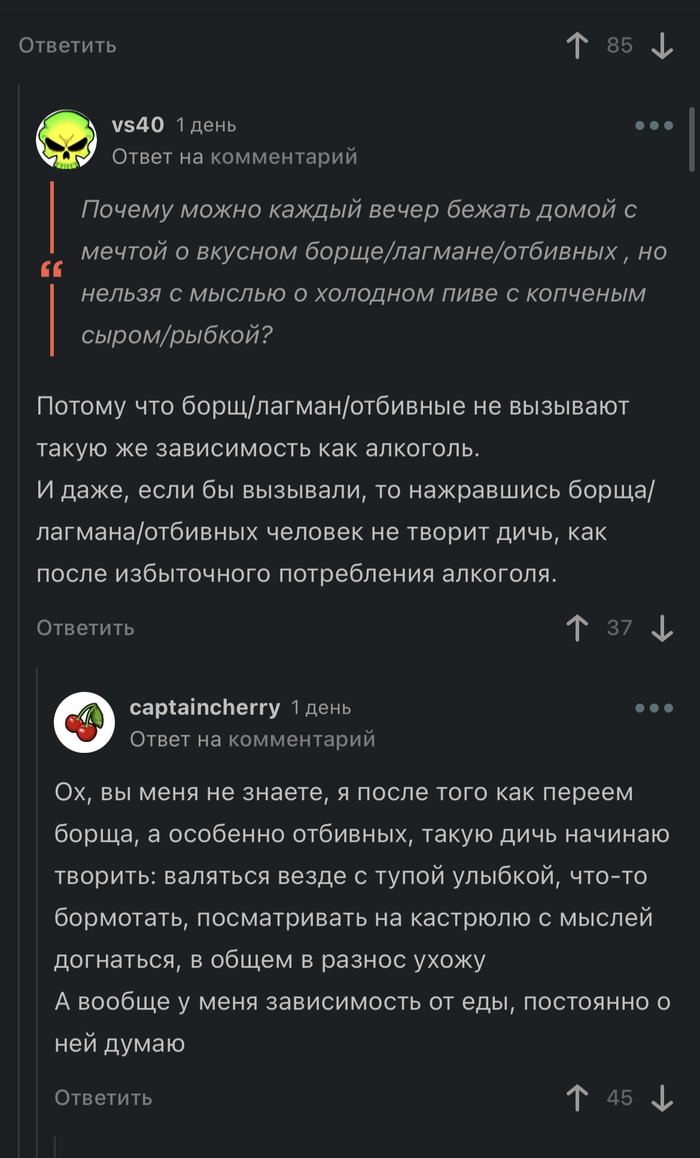The height and width of the screenshot is (1158, 700).
Task: Downvote vs40's comment
Action: tap(662, 627)
